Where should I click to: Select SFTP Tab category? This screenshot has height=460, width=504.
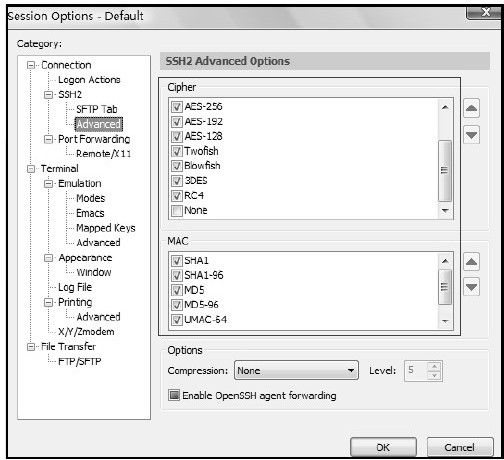97,109
